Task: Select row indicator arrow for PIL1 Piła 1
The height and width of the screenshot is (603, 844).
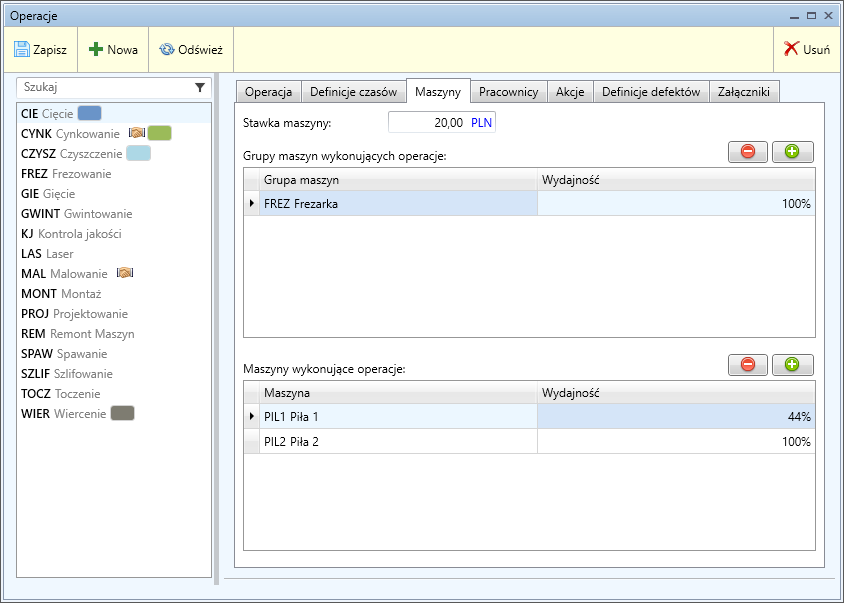Action: tap(251, 416)
